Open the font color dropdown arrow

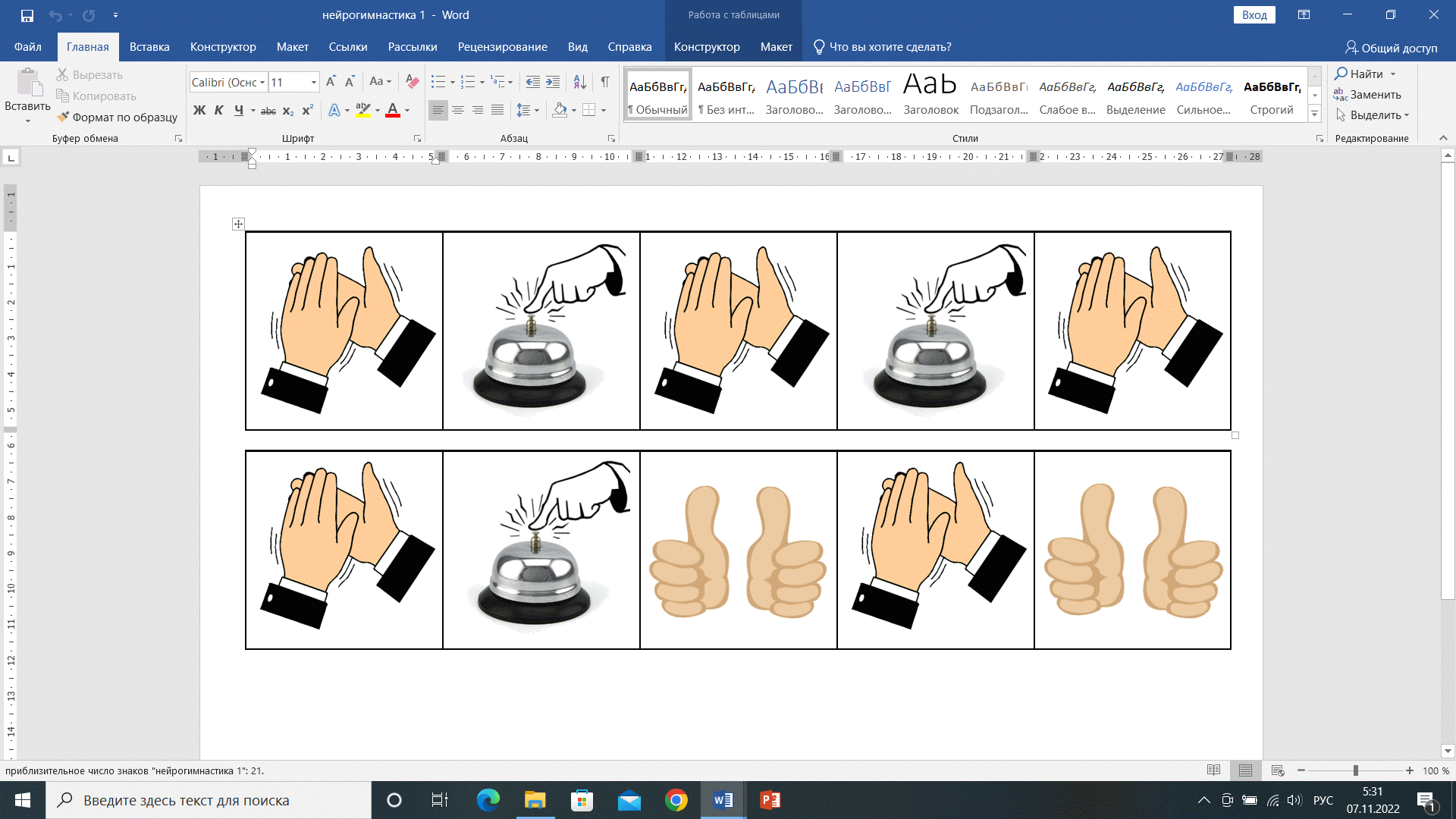[408, 111]
